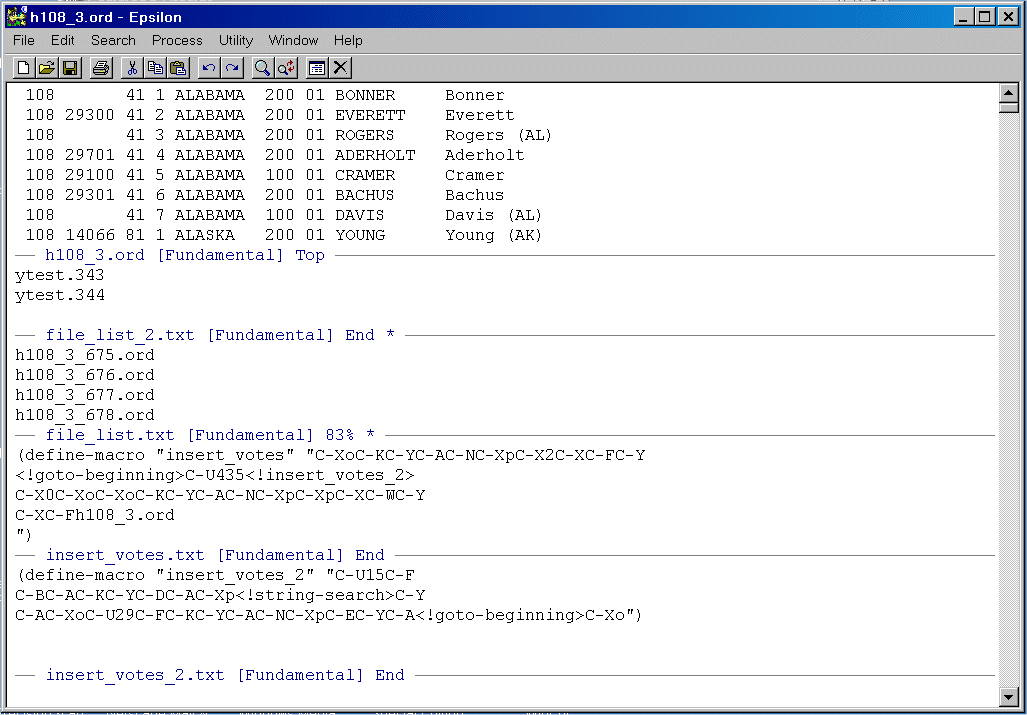Save the file using the floppy disk icon
1027x715 pixels.
tap(70, 68)
